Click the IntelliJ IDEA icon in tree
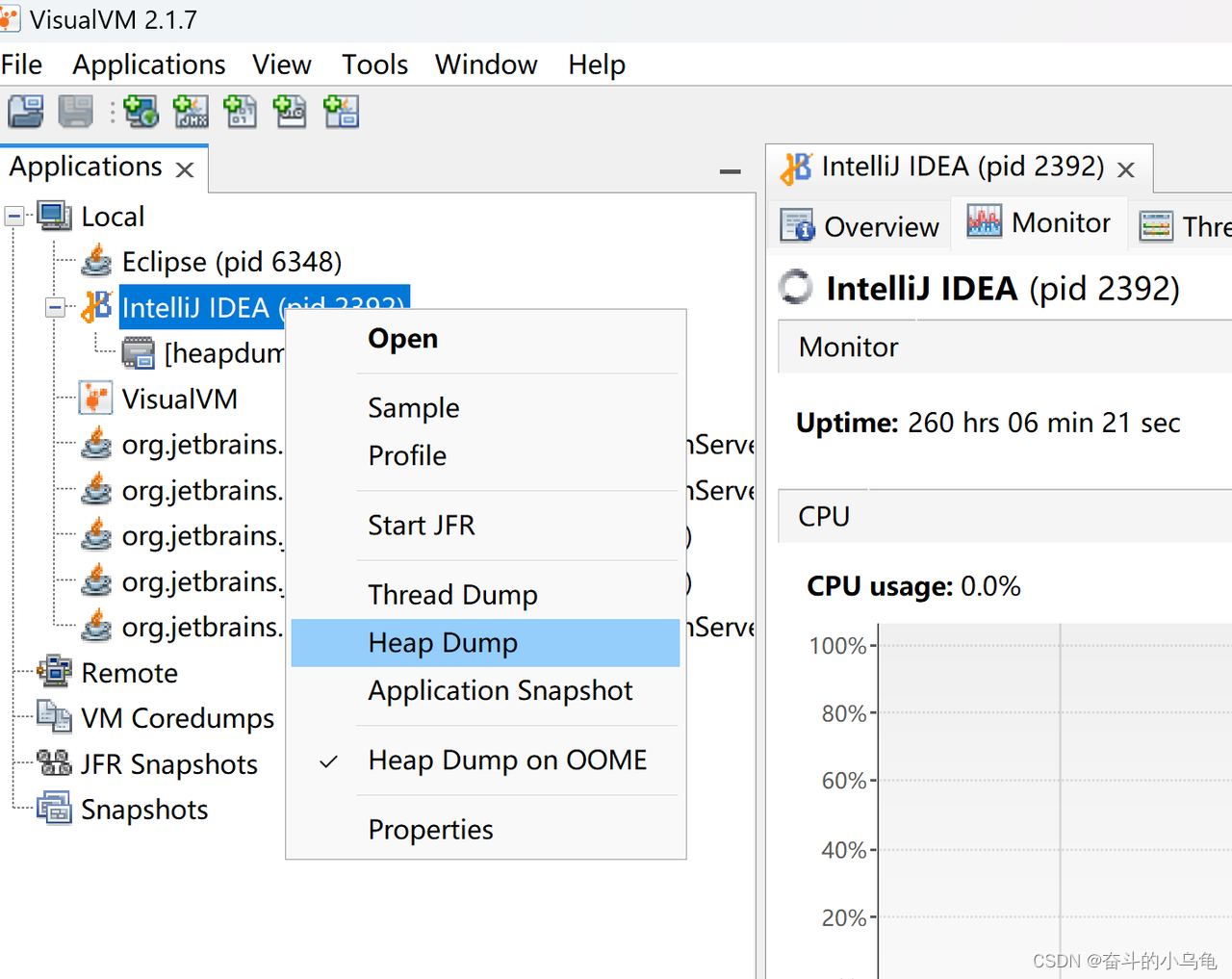1232x979 pixels. click(x=96, y=307)
